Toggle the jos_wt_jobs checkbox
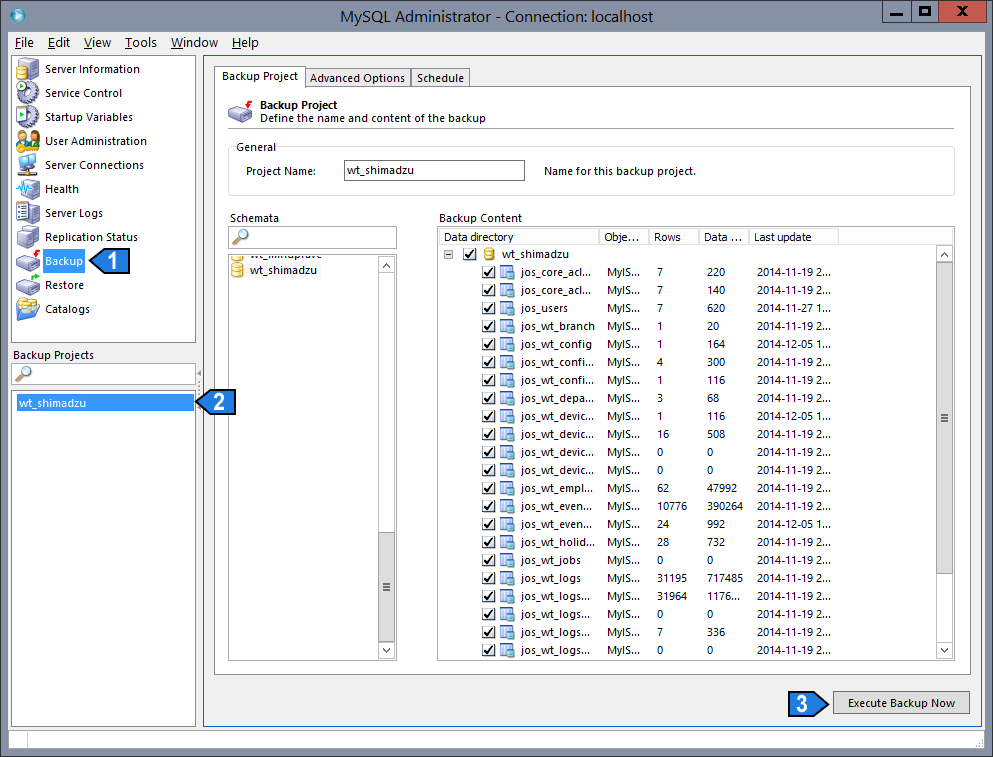Image resolution: width=993 pixels, height=757 pixels. point(488,560)
